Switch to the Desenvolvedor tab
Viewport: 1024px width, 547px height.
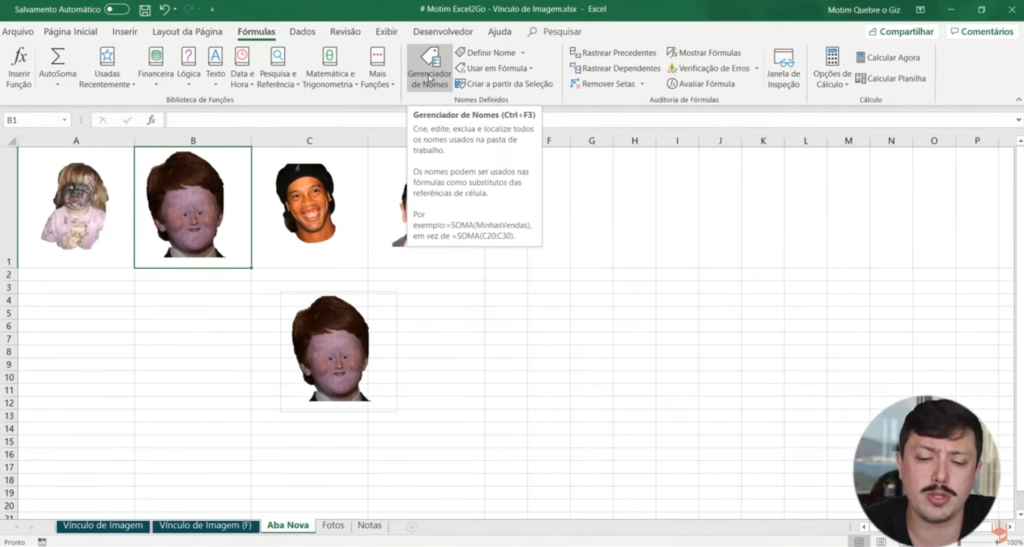443,31
